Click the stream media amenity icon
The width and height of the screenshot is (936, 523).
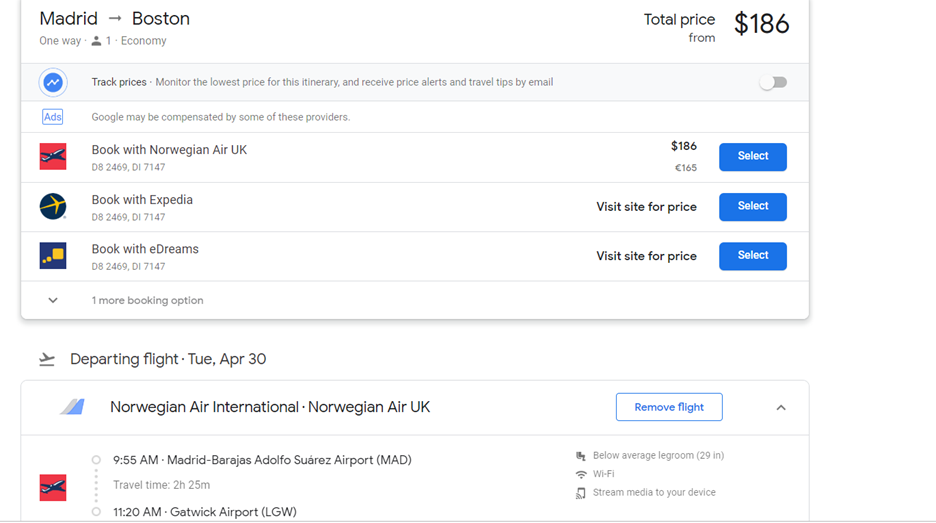click(581, 493)
